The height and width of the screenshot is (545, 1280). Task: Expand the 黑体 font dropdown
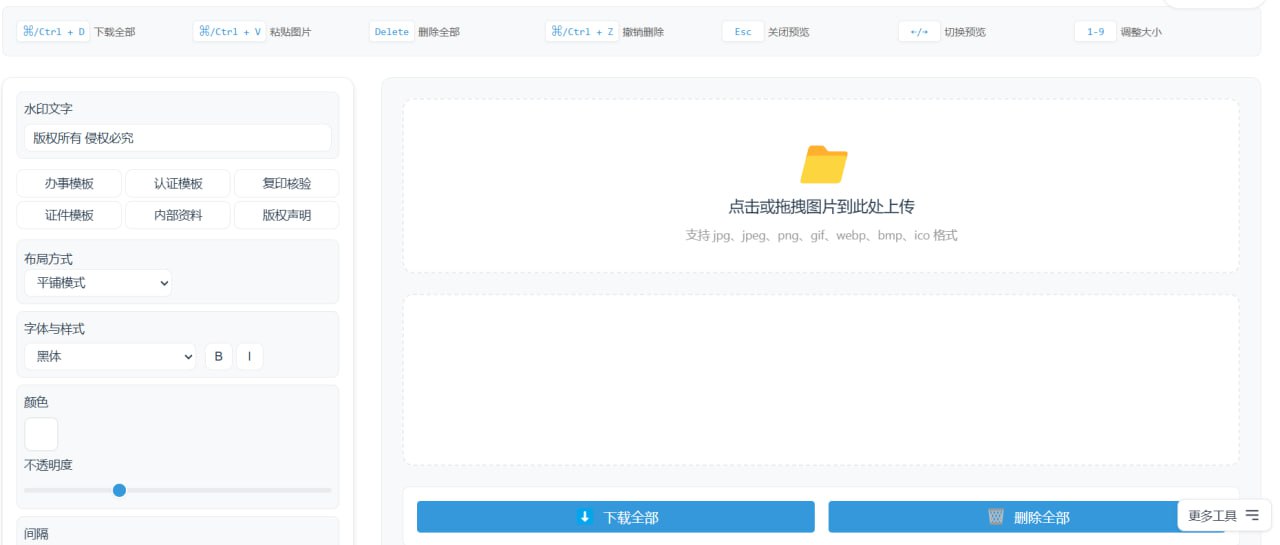pyautogui.click(x=110, y=356)
